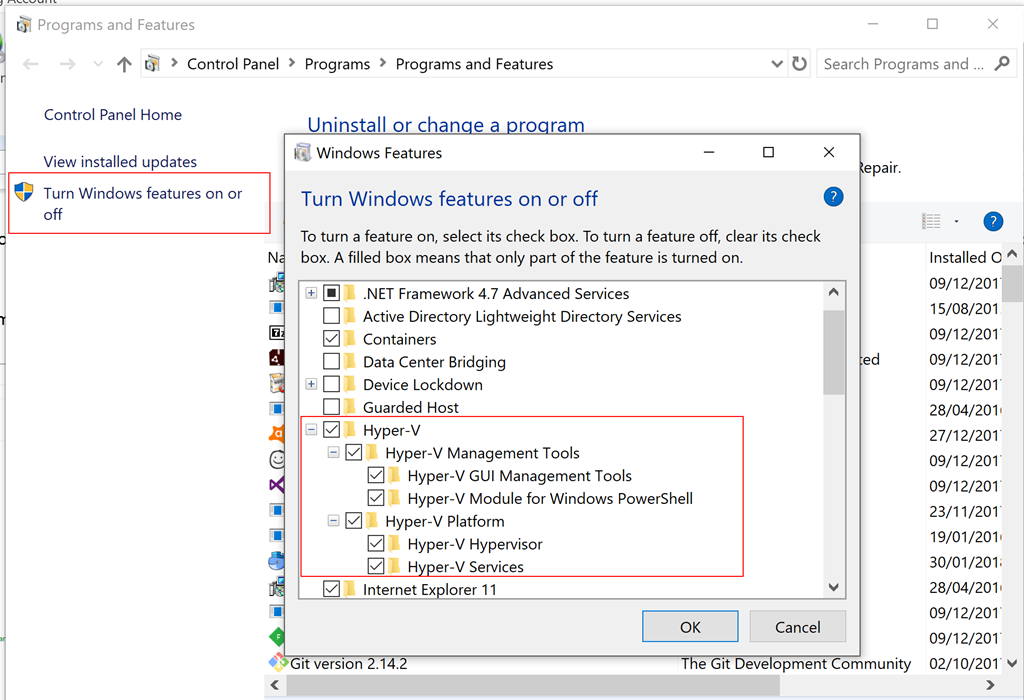Viewport: 1024px width, 700px height.
Task: Uncheck the Hyper-V Services checkbox
Action: 376,566
